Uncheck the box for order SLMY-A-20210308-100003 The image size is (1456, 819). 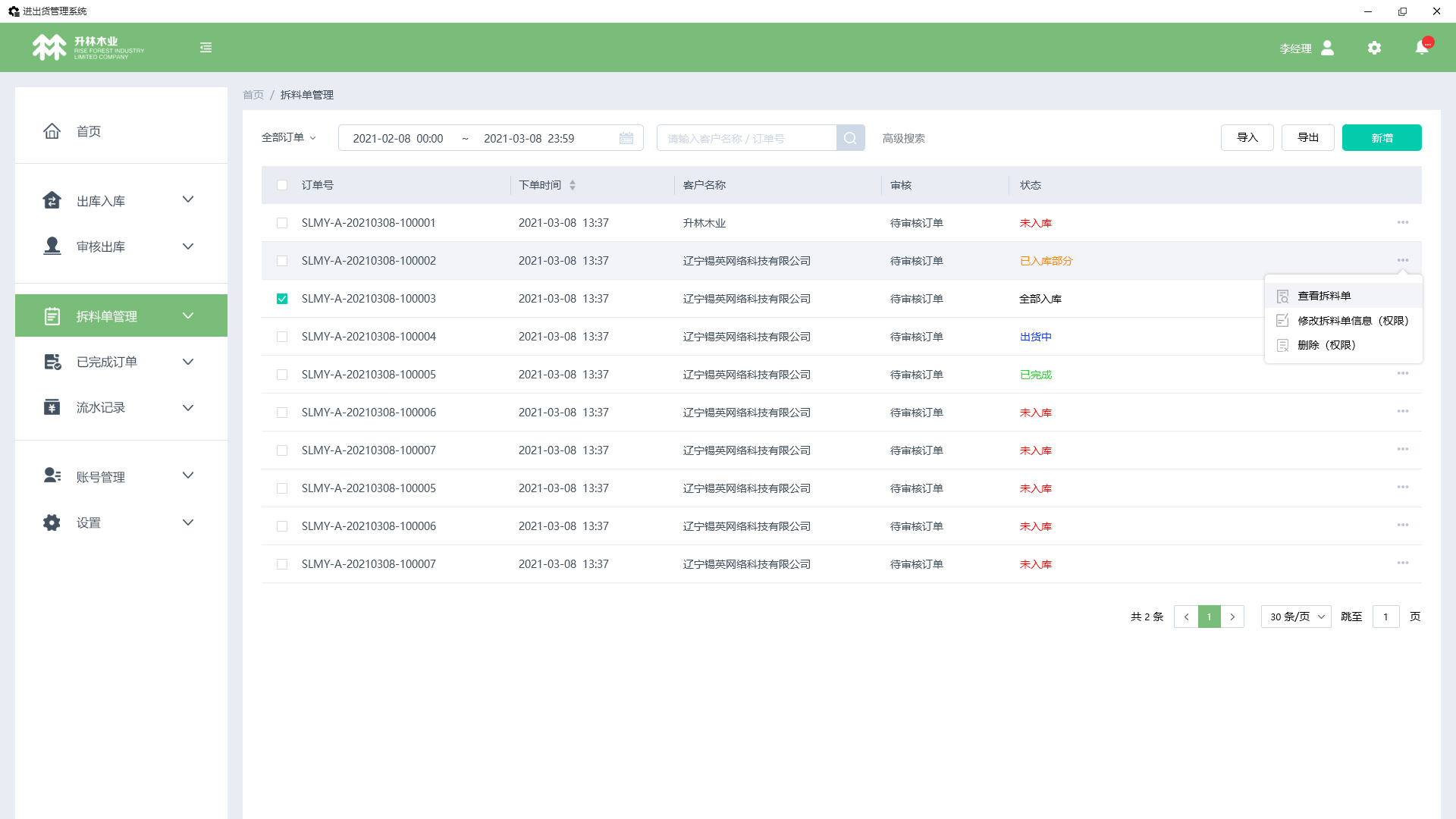click(x=282, y=299)
